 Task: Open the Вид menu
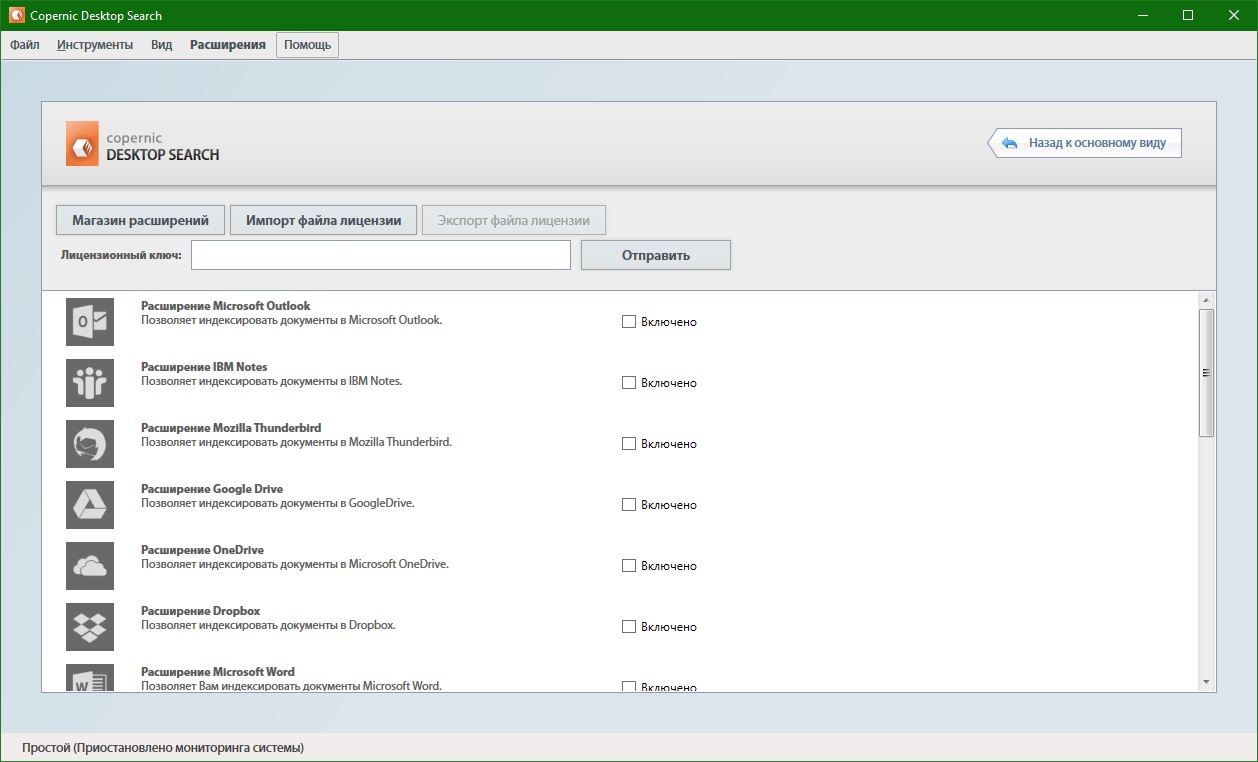pyautogui.click(x=162, y=45)
